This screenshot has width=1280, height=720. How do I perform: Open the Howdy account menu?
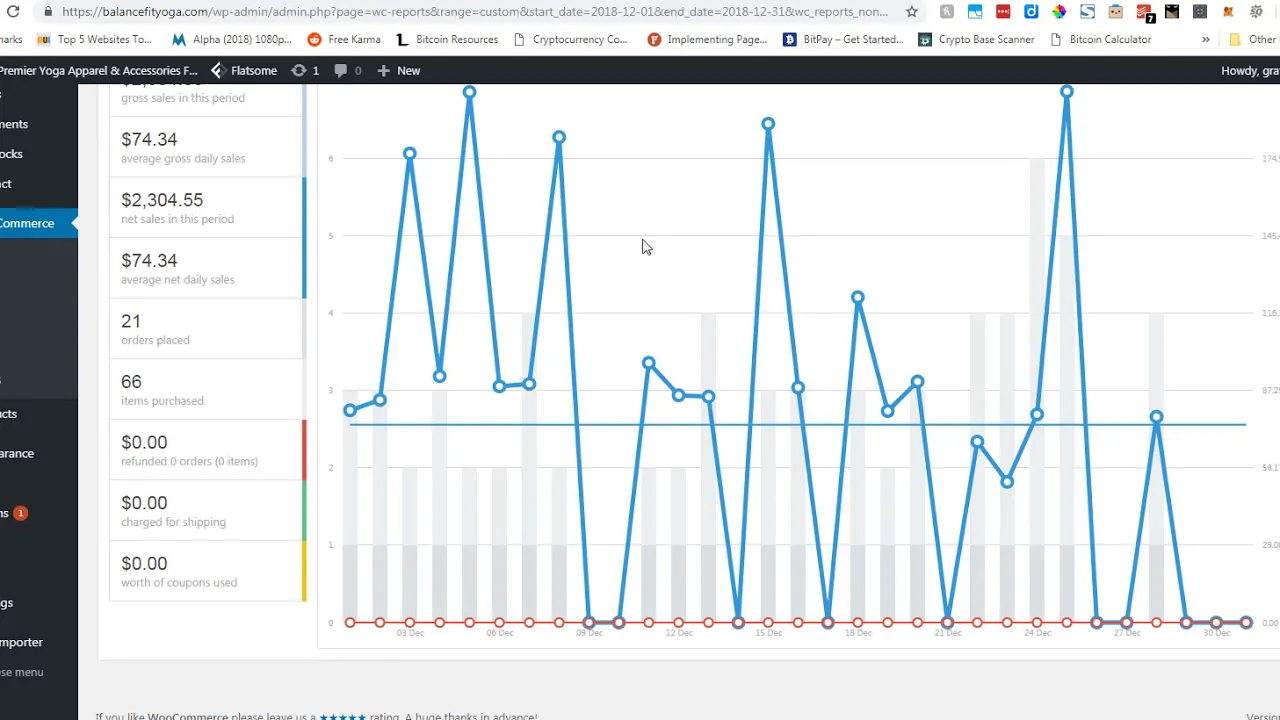pos(1250,71)
